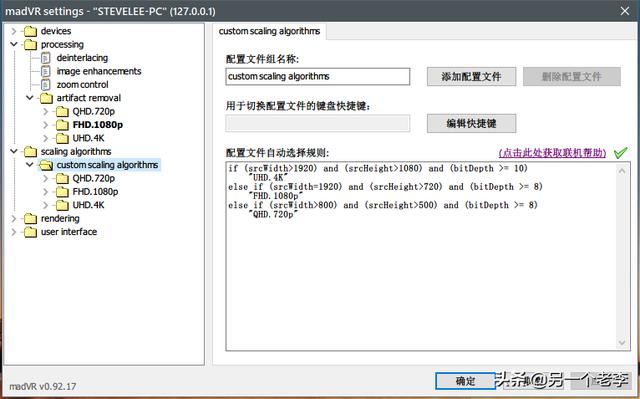This screenshot has height=399, width=640.
Task: Click the profile group name input field
Action: [318, 77]
